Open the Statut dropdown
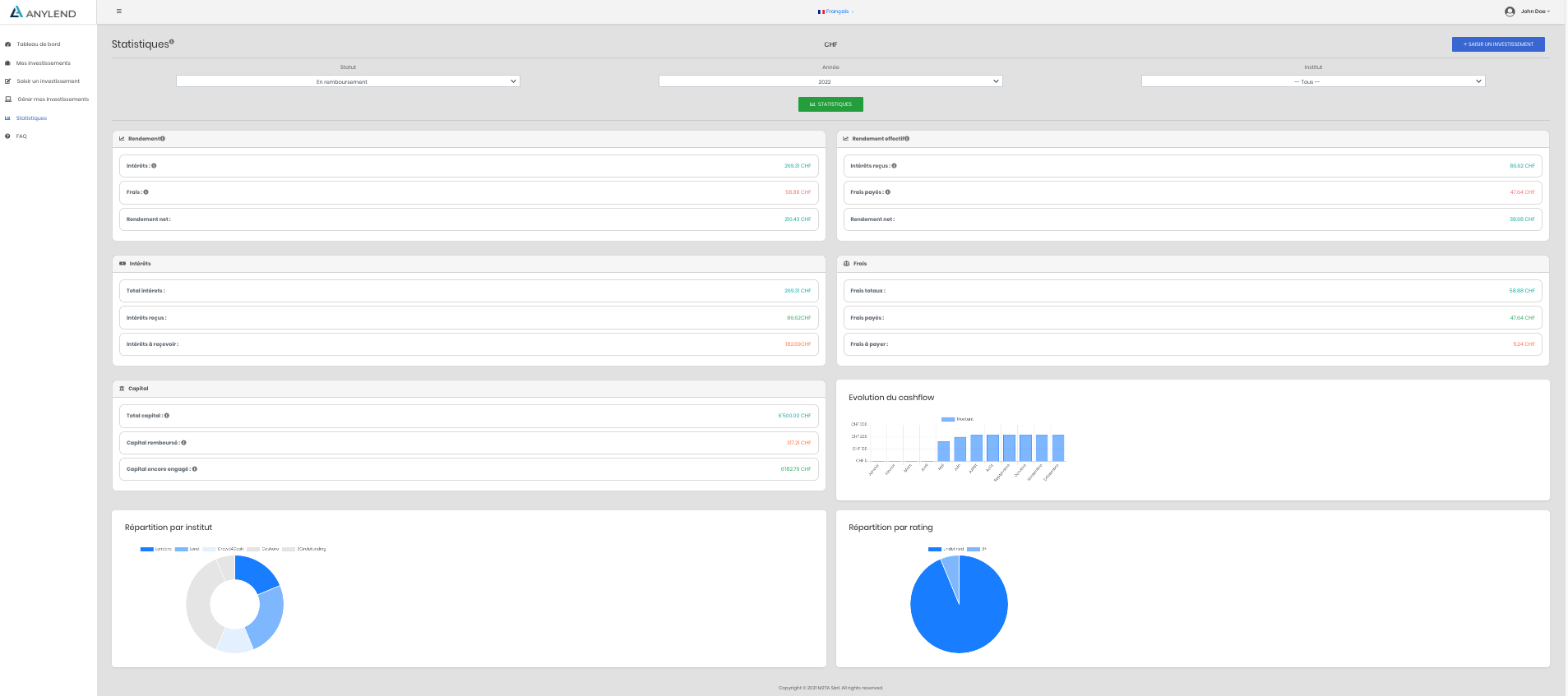The image size is (1568, 696). (348, 81)
